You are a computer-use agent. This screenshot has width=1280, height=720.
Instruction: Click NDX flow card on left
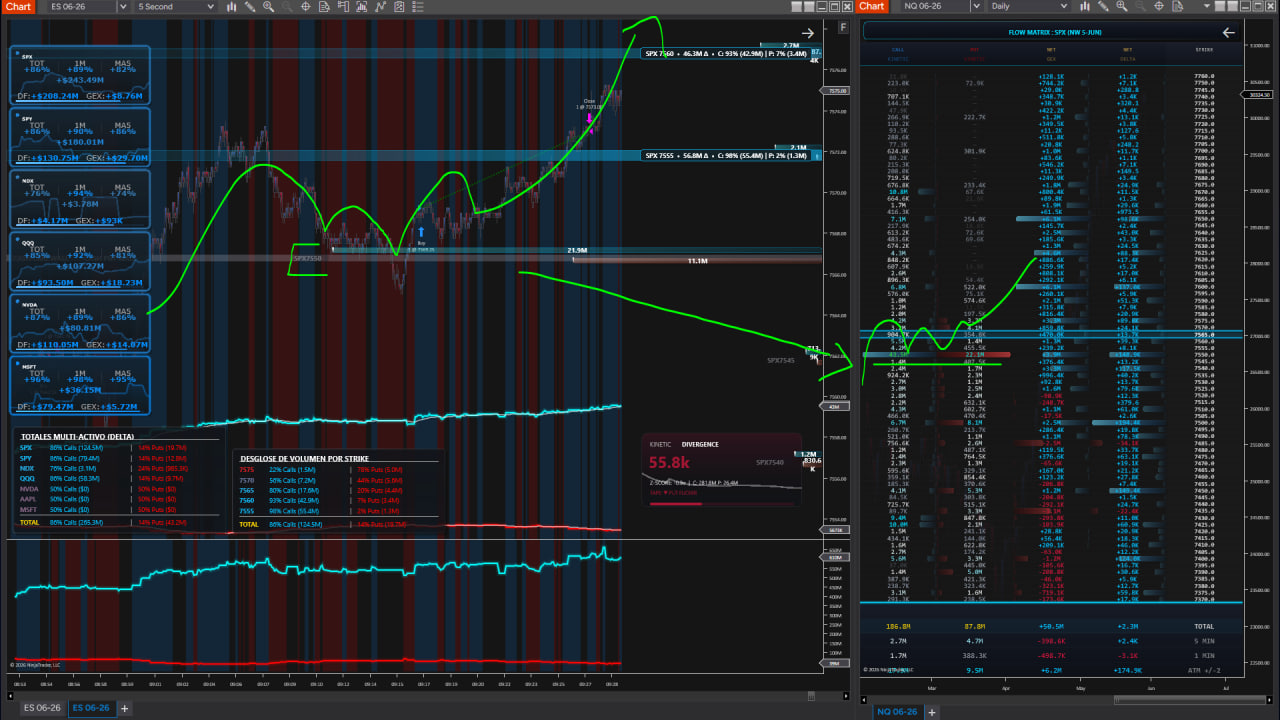(80, 198)
